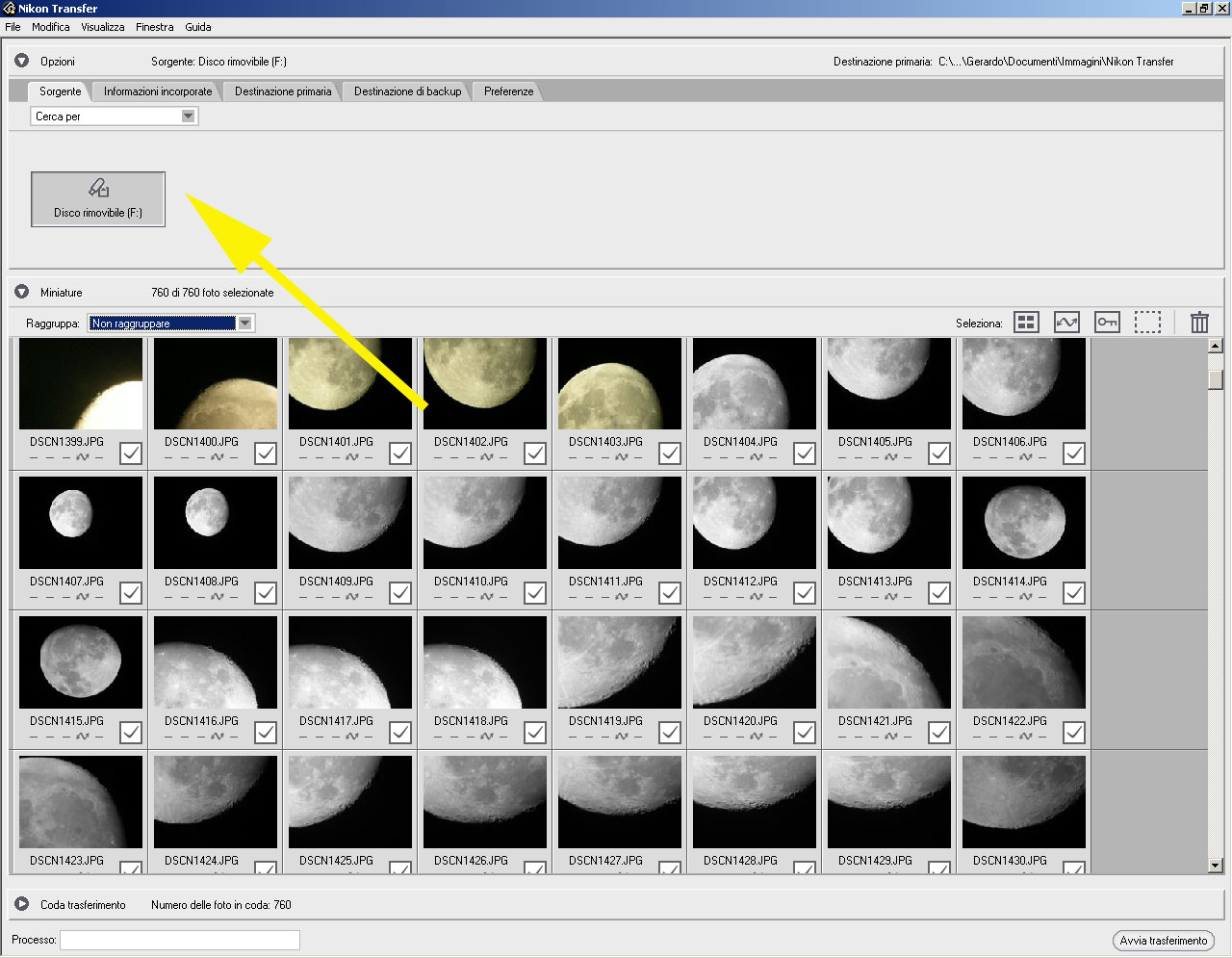Click the deselect all dashed-square icon
This screenshot has height=958, width=1232.
pyautogui.click(x=1147, y=323)
